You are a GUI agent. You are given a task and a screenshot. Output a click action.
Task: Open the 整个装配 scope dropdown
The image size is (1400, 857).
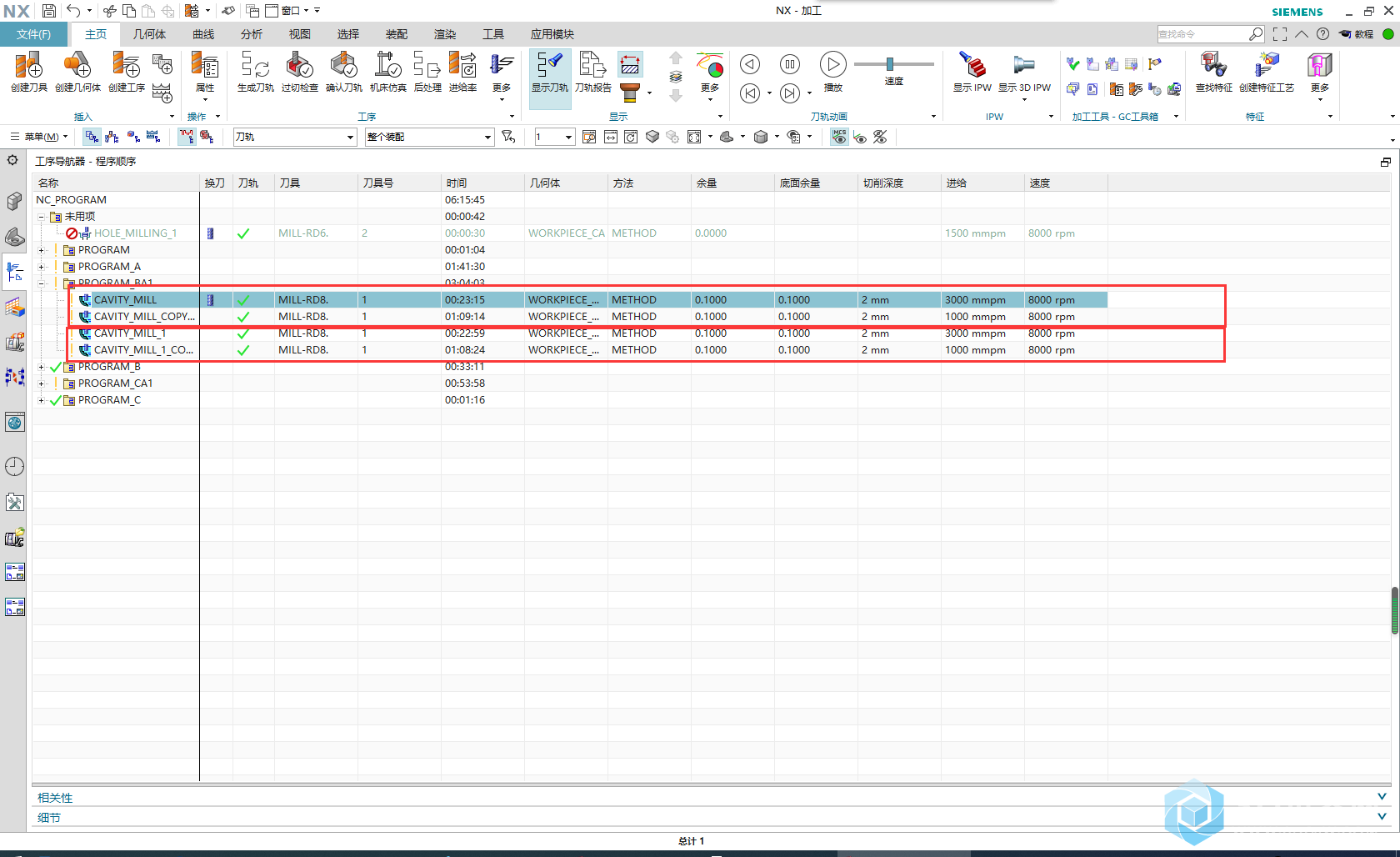(429, 137)
